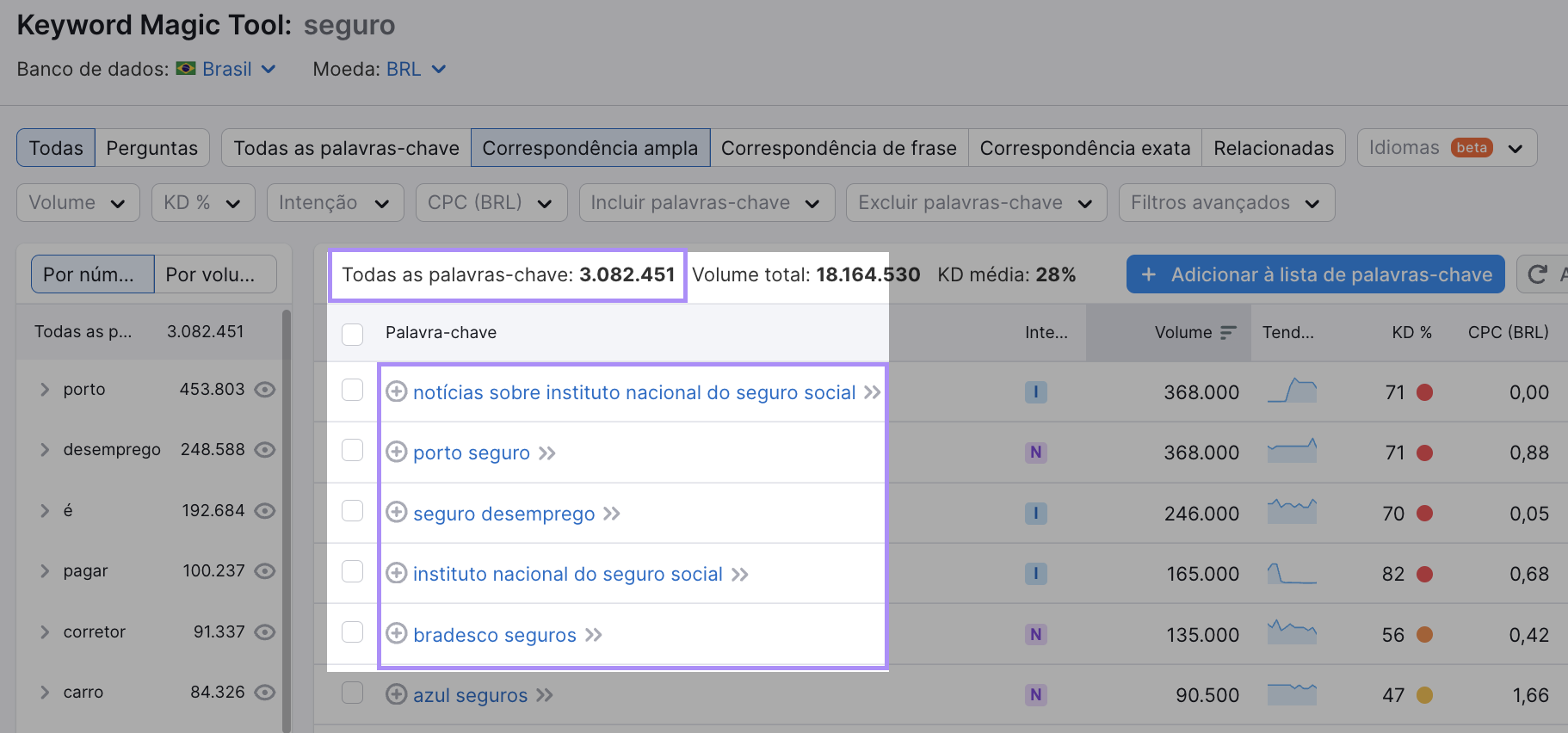Click Adicionar à lista de palavras-chave button
Screen dimensions: 1568x733
pyautogui.click(x=1316, y=274)
